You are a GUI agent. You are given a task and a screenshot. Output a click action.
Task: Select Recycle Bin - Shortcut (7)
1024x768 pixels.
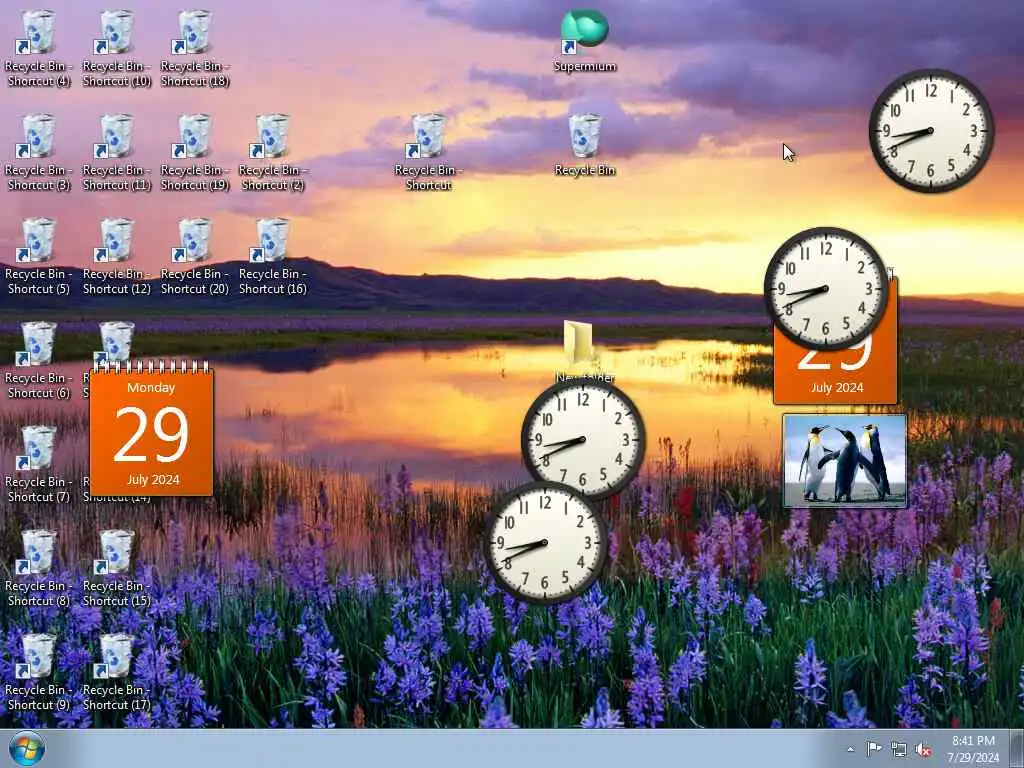38,464
